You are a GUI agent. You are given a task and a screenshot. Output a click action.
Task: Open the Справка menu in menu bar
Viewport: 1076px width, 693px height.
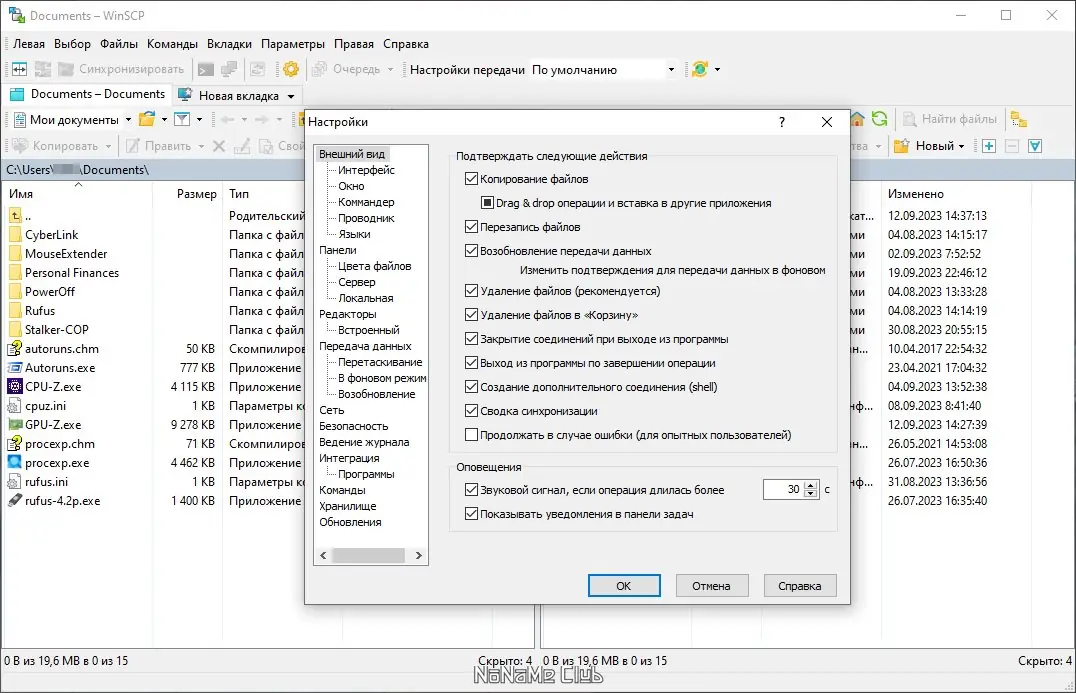[406, 44]
